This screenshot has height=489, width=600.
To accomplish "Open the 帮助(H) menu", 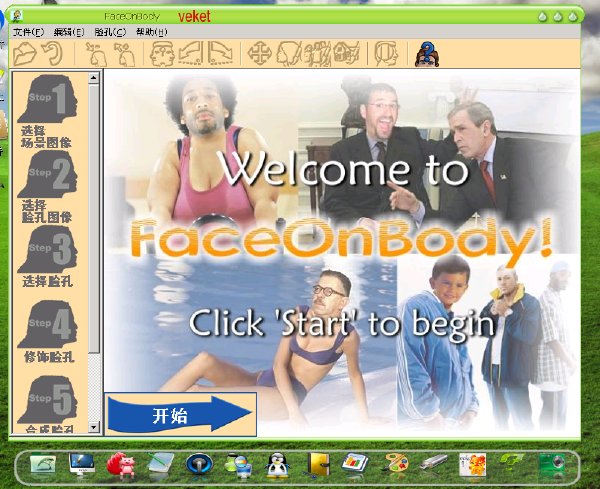I will pyautogui.click(x=152, y=32).
